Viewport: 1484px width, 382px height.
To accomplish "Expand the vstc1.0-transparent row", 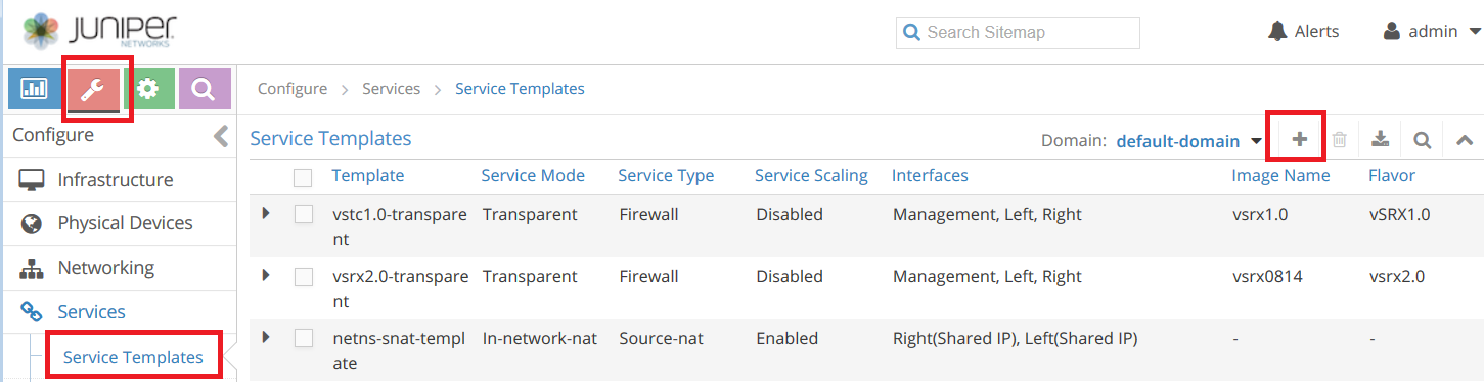I will pos(266,213).
